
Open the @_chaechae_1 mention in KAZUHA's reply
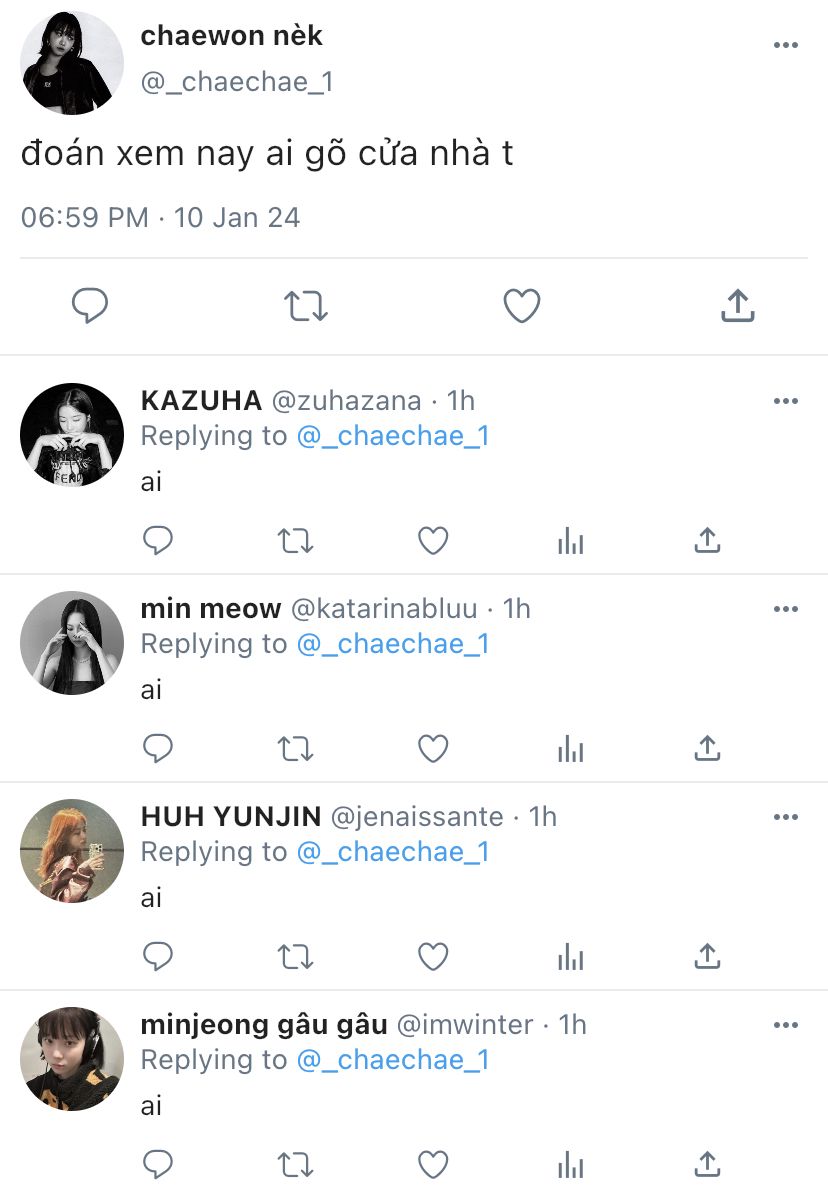(393, 436)
